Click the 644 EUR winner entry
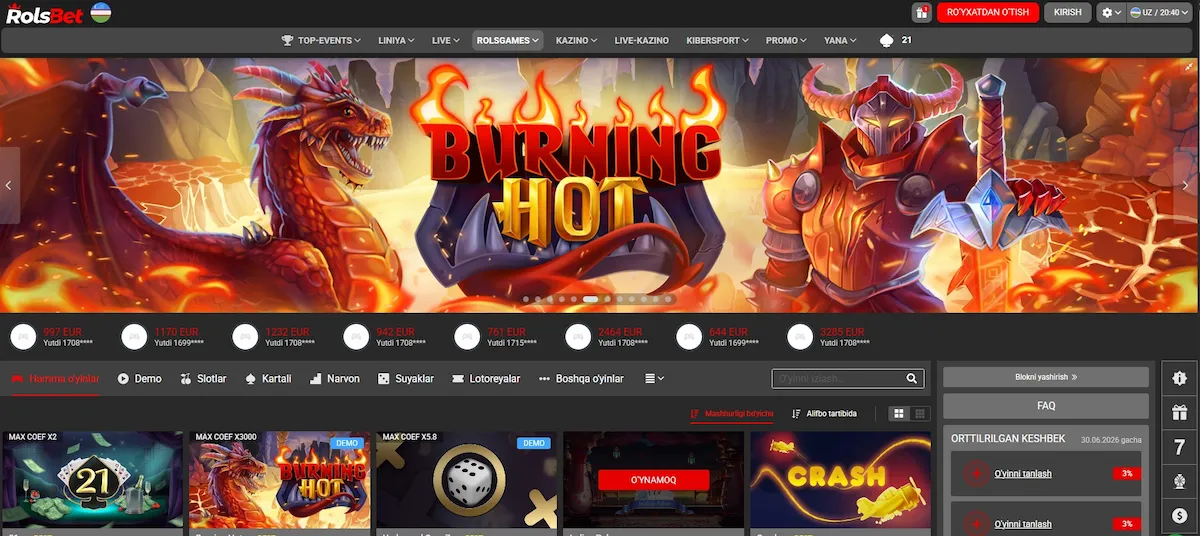This screenshot has width=1200, height=536. tap(716, 337)
